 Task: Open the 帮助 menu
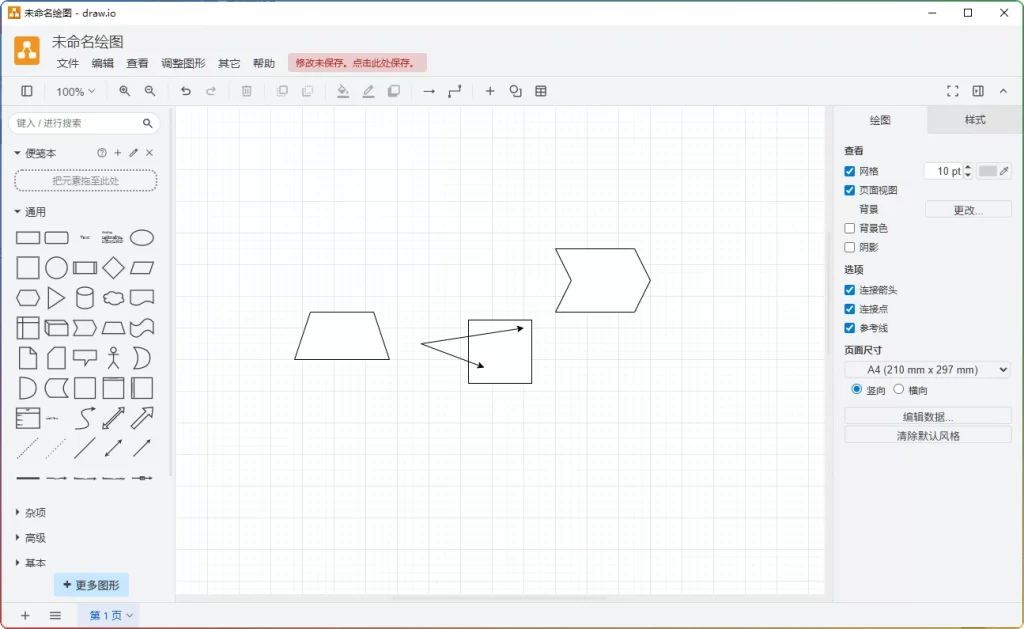click(264, 62)
